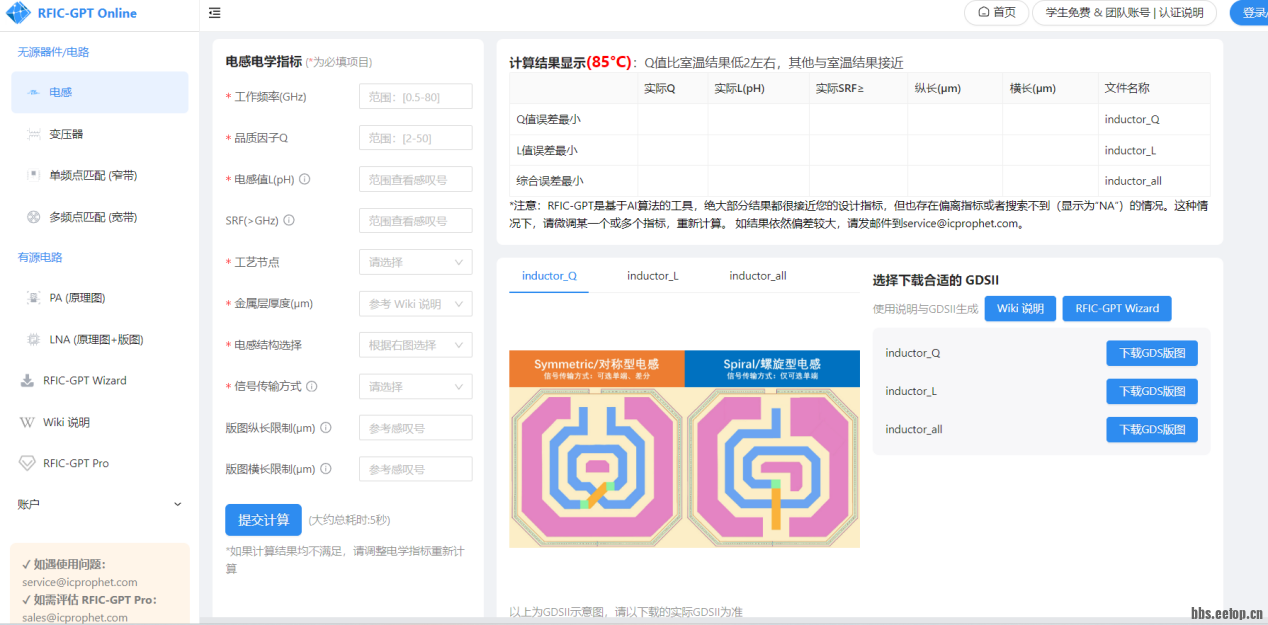The width and height of the screenshot is (1268, 625).
Task: Click the LNA chip icon in sidebar
Action: (33, 340)
